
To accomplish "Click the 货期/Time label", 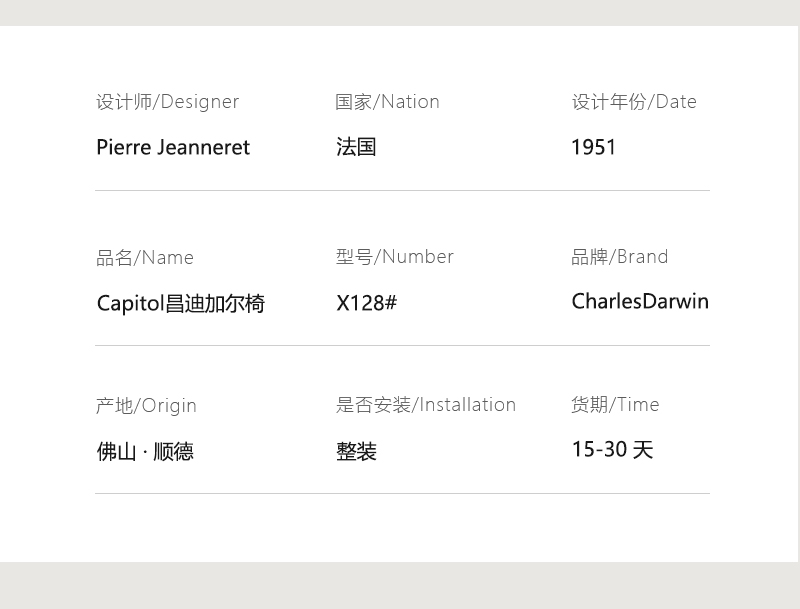I will click(x=615, y=405).
